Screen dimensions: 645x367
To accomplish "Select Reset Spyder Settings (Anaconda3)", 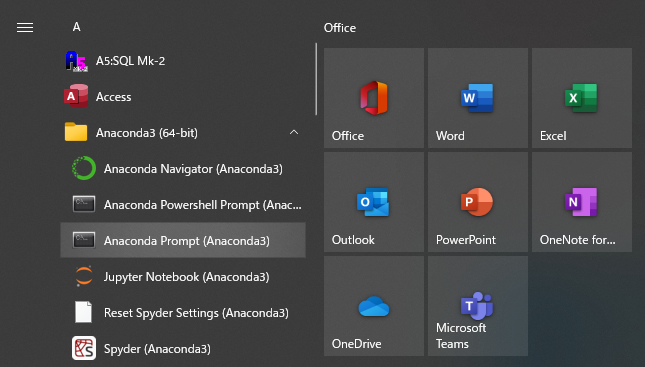I will pyautogui.click(x=183, y=313).
